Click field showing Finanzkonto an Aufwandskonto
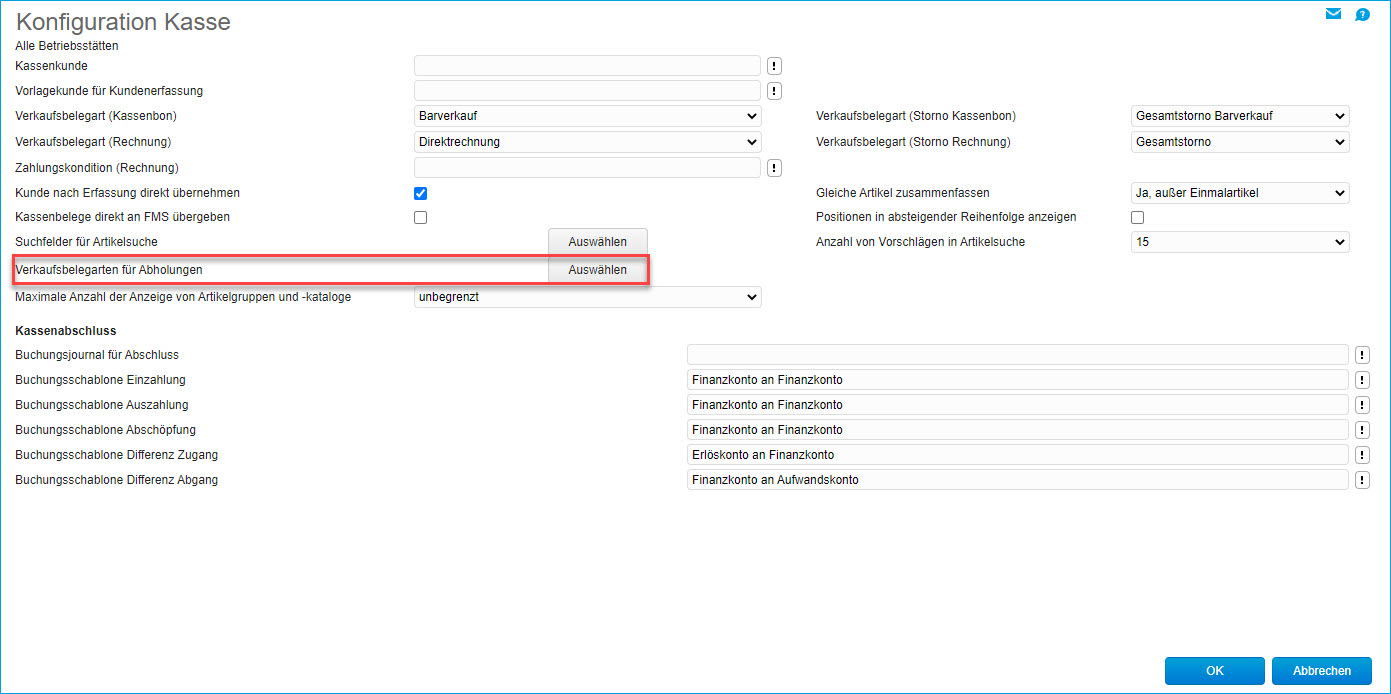 coord(1018,480)
